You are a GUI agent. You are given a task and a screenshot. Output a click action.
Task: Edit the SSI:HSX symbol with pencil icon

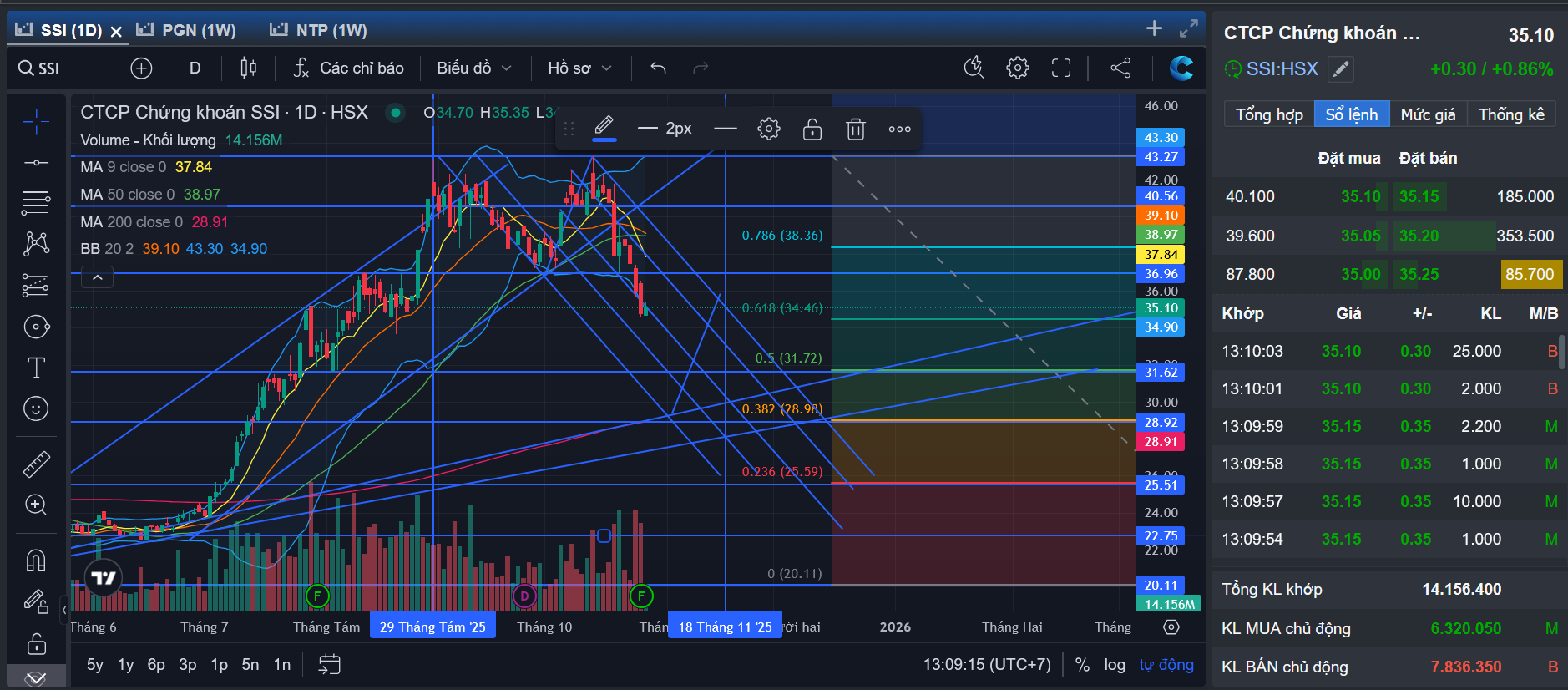(x=1340, y=69)
